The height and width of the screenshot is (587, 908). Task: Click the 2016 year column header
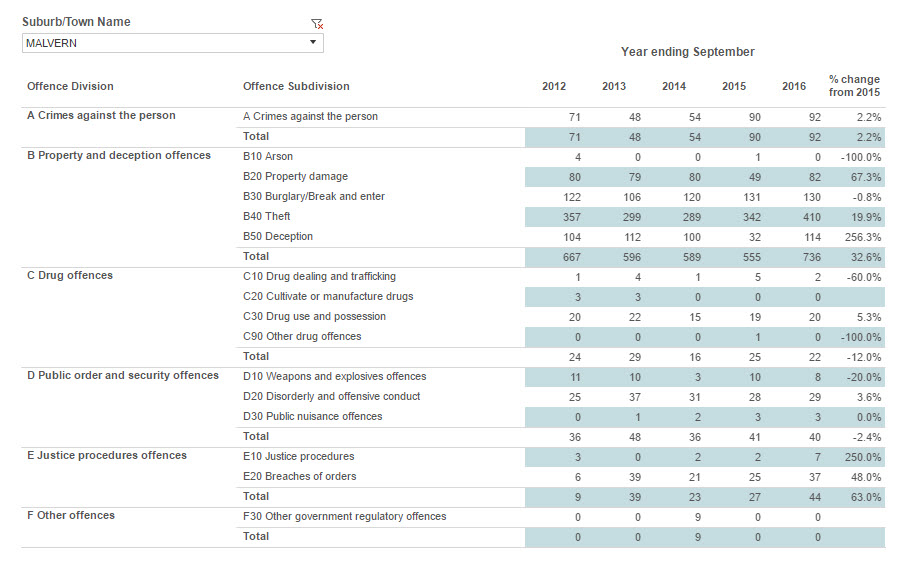click(794, 86)
